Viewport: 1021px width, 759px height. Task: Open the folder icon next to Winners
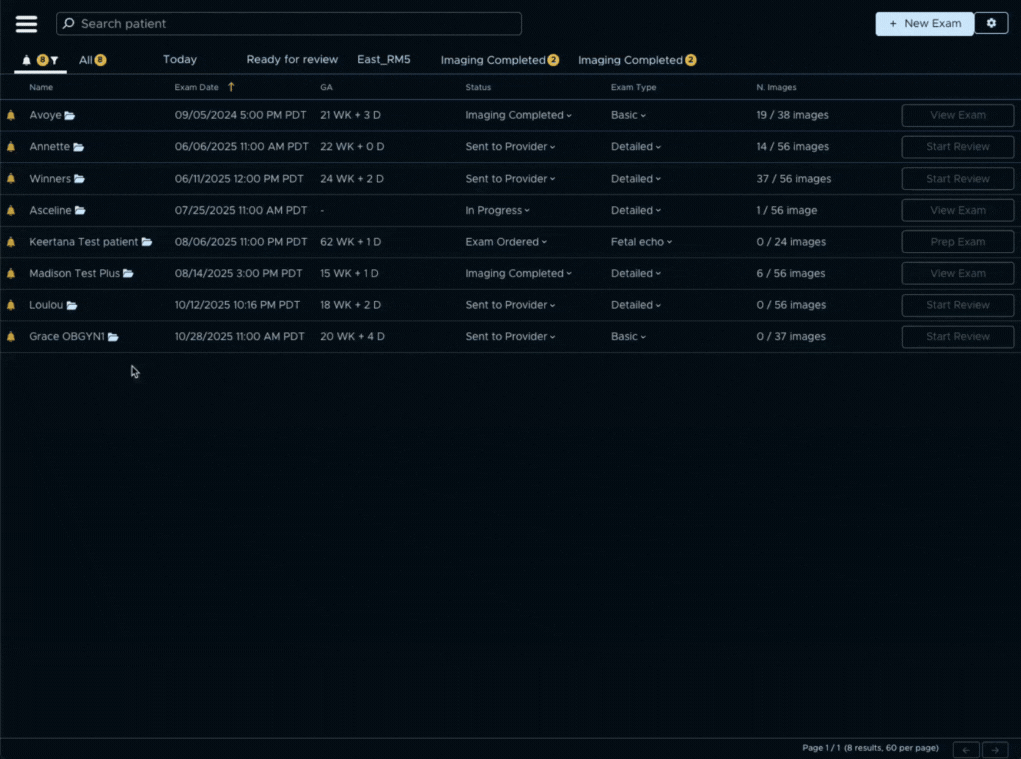click(80, 179)
